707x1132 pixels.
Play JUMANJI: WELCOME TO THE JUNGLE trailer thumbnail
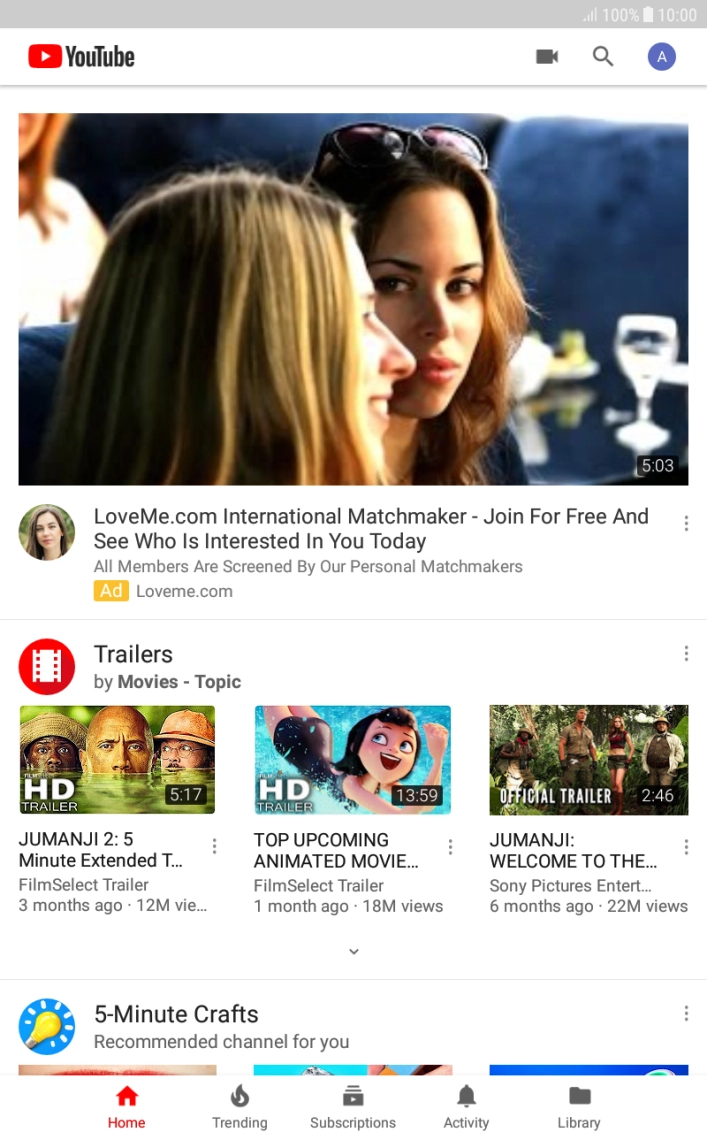(588, 760)
